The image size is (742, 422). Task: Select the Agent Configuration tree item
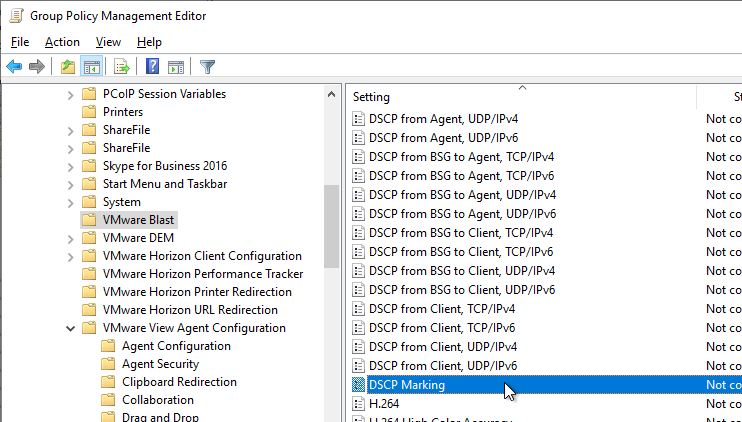(x=176, y=346)
